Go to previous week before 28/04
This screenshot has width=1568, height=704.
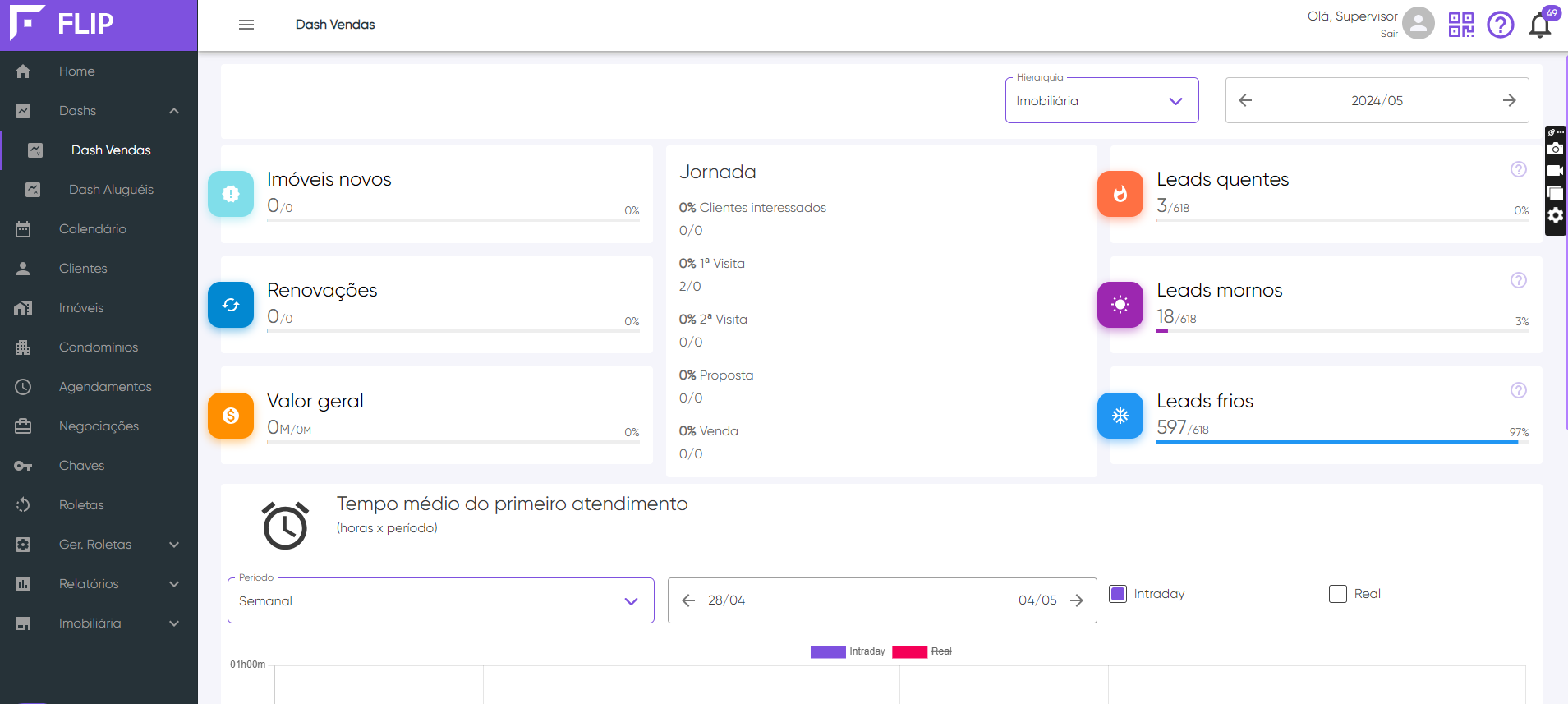688,600
